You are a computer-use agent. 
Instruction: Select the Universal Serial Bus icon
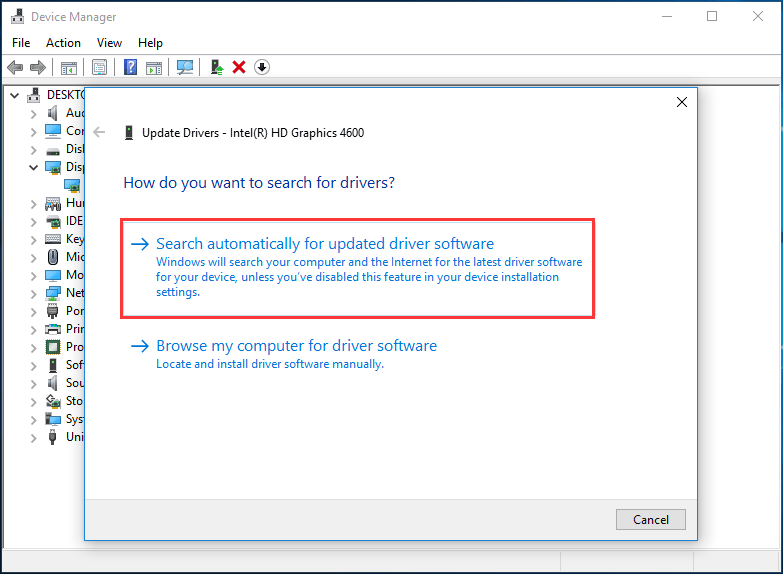(x=52, y=437)
